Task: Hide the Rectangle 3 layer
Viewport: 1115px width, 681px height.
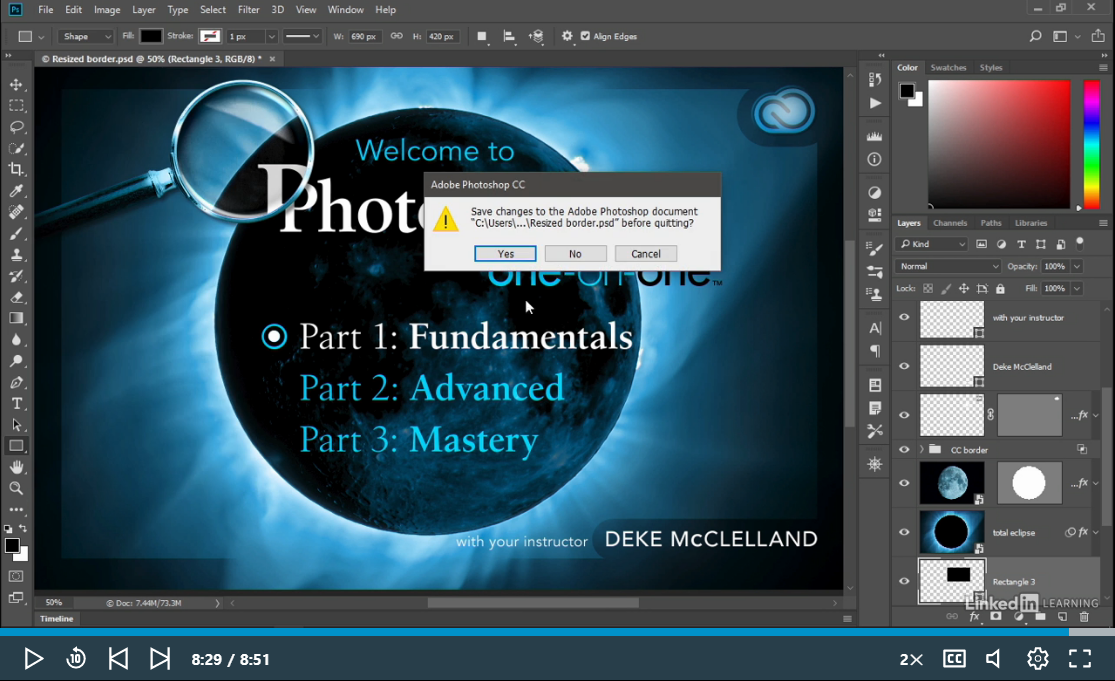Action: 904,581
